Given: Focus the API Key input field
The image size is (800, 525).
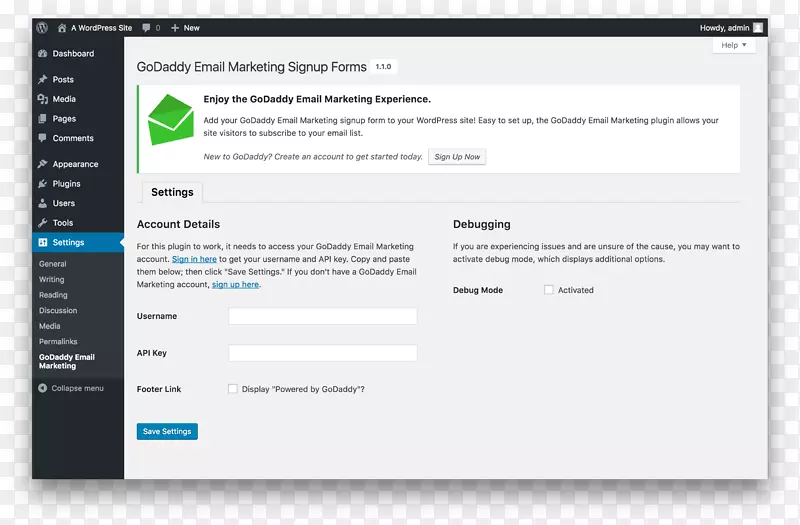Looking at the screenshot, I should click(x=322, y=353).
